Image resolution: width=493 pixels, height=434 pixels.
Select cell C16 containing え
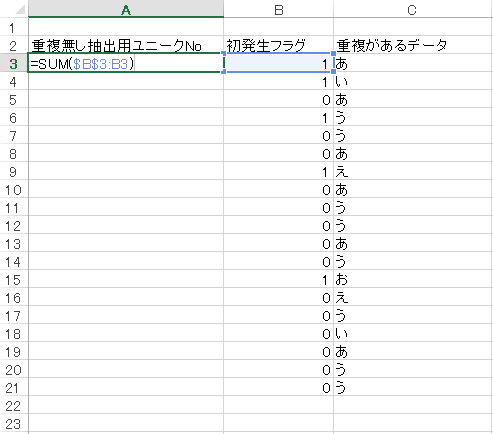[x=413, y=297]
